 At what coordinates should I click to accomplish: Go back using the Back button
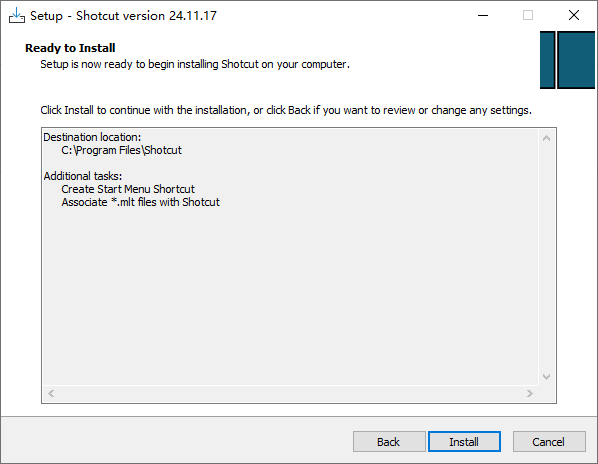tap(389, 442)
